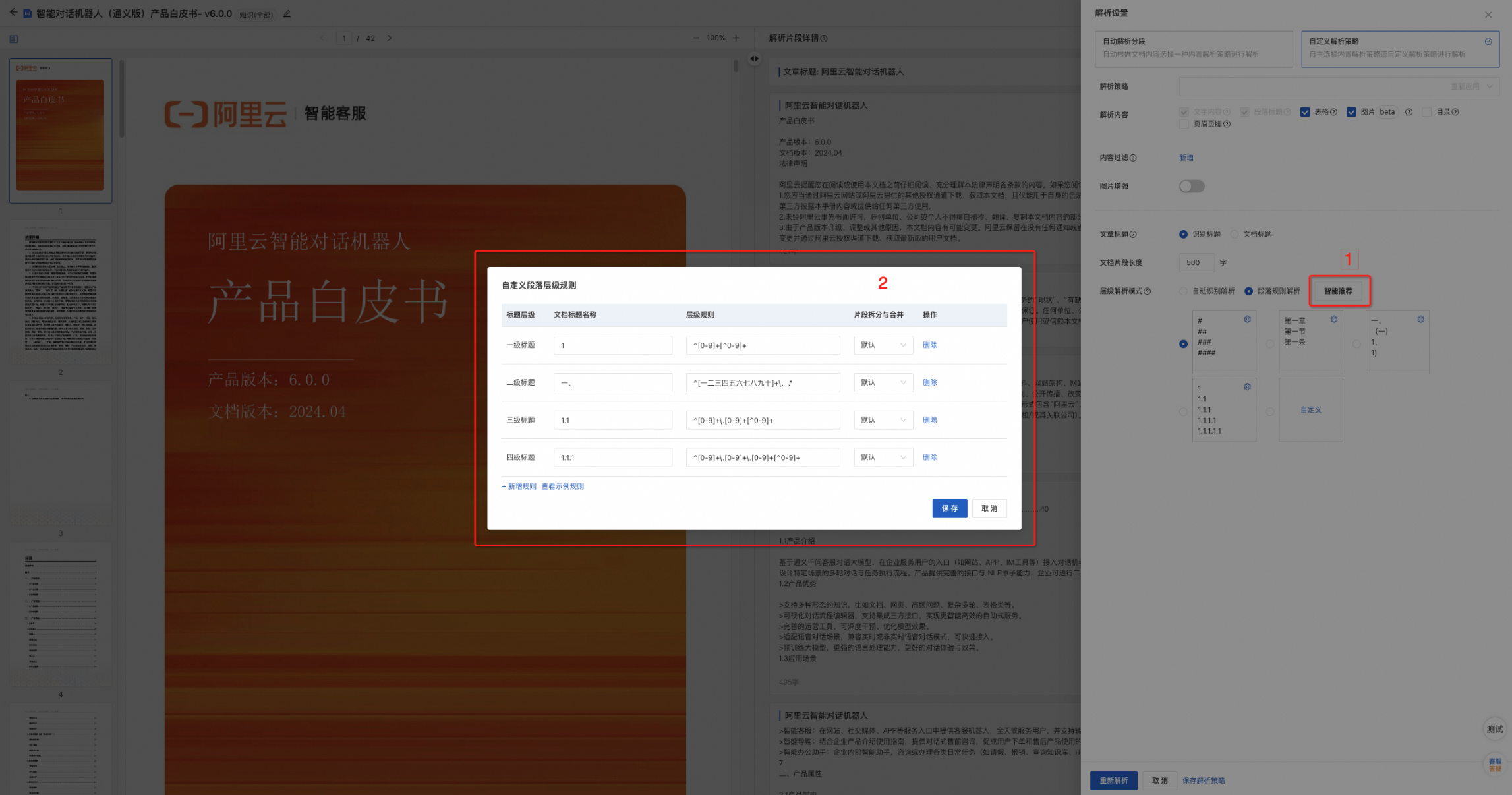Click the pencil icon to rename the document

(x=287, y=14)
